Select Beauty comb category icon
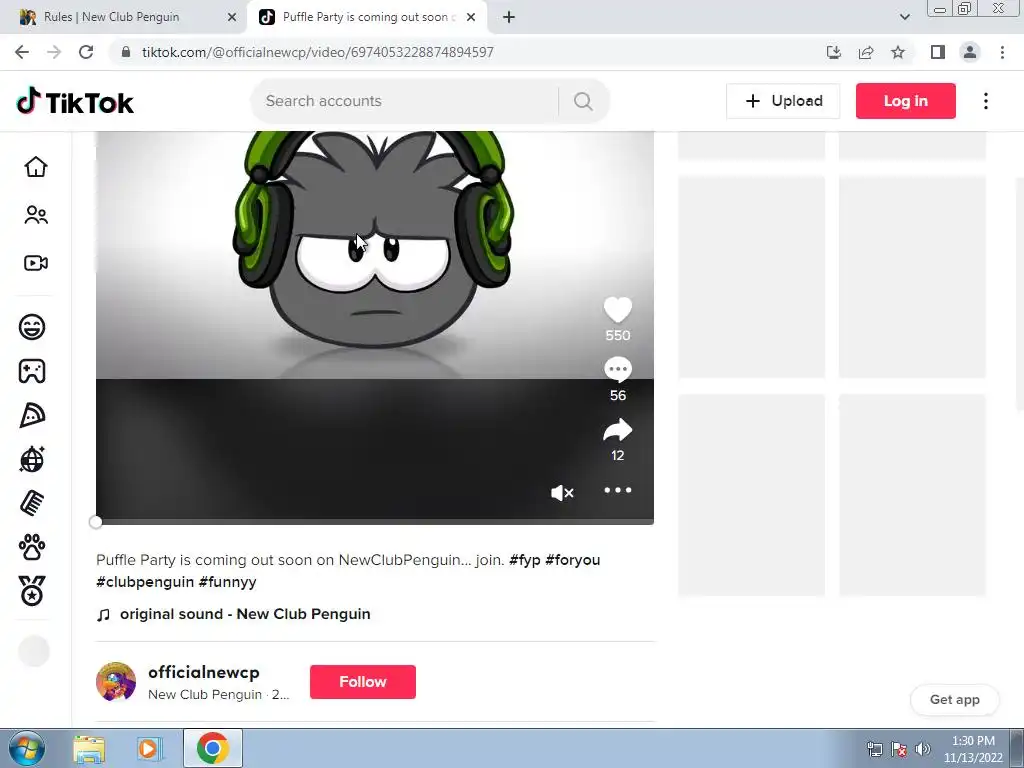The image size is (1024, 768). coord(32,504)
